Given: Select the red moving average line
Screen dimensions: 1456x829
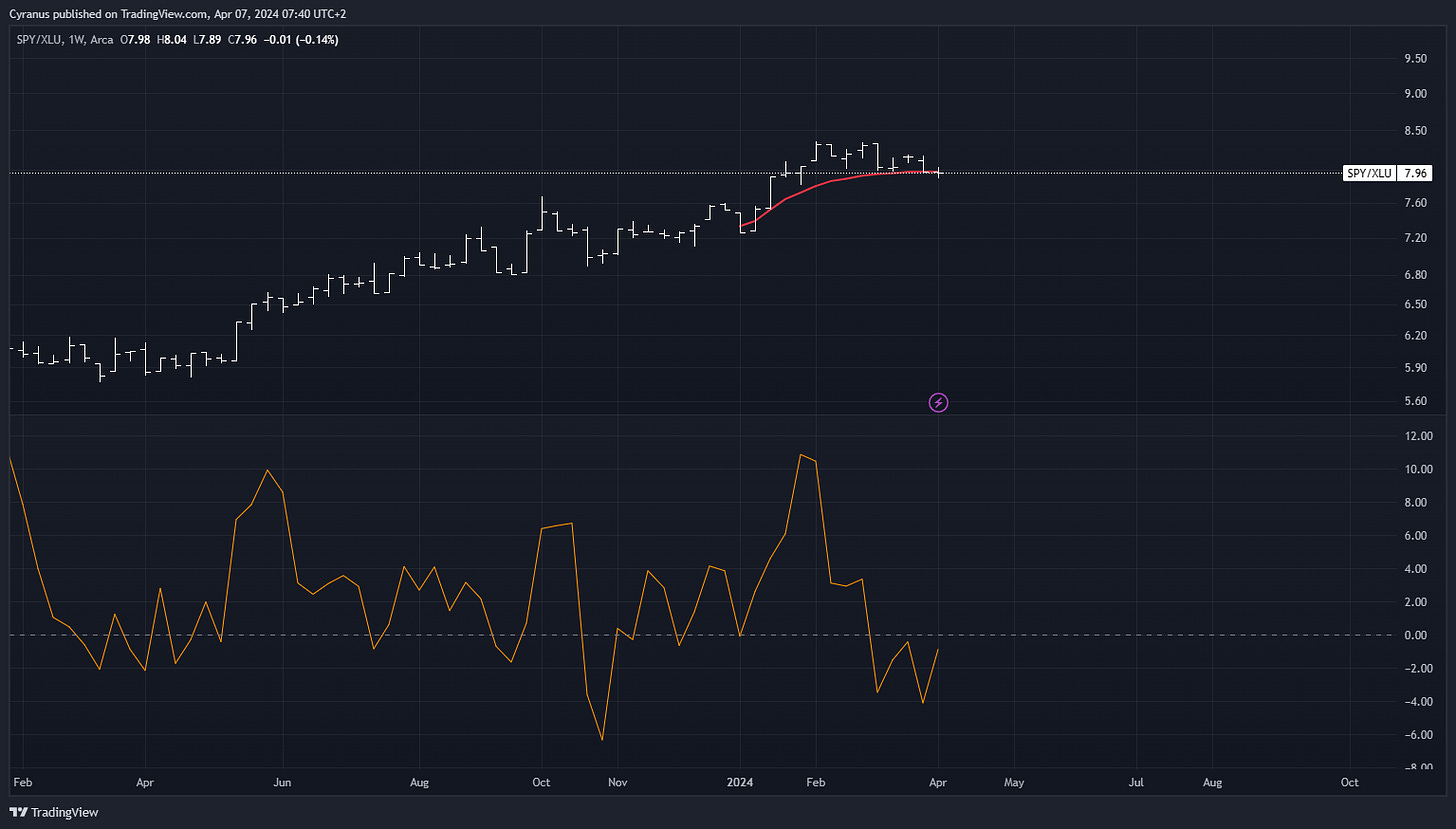Looking at the screenshot, I should (x=832, y=181).
